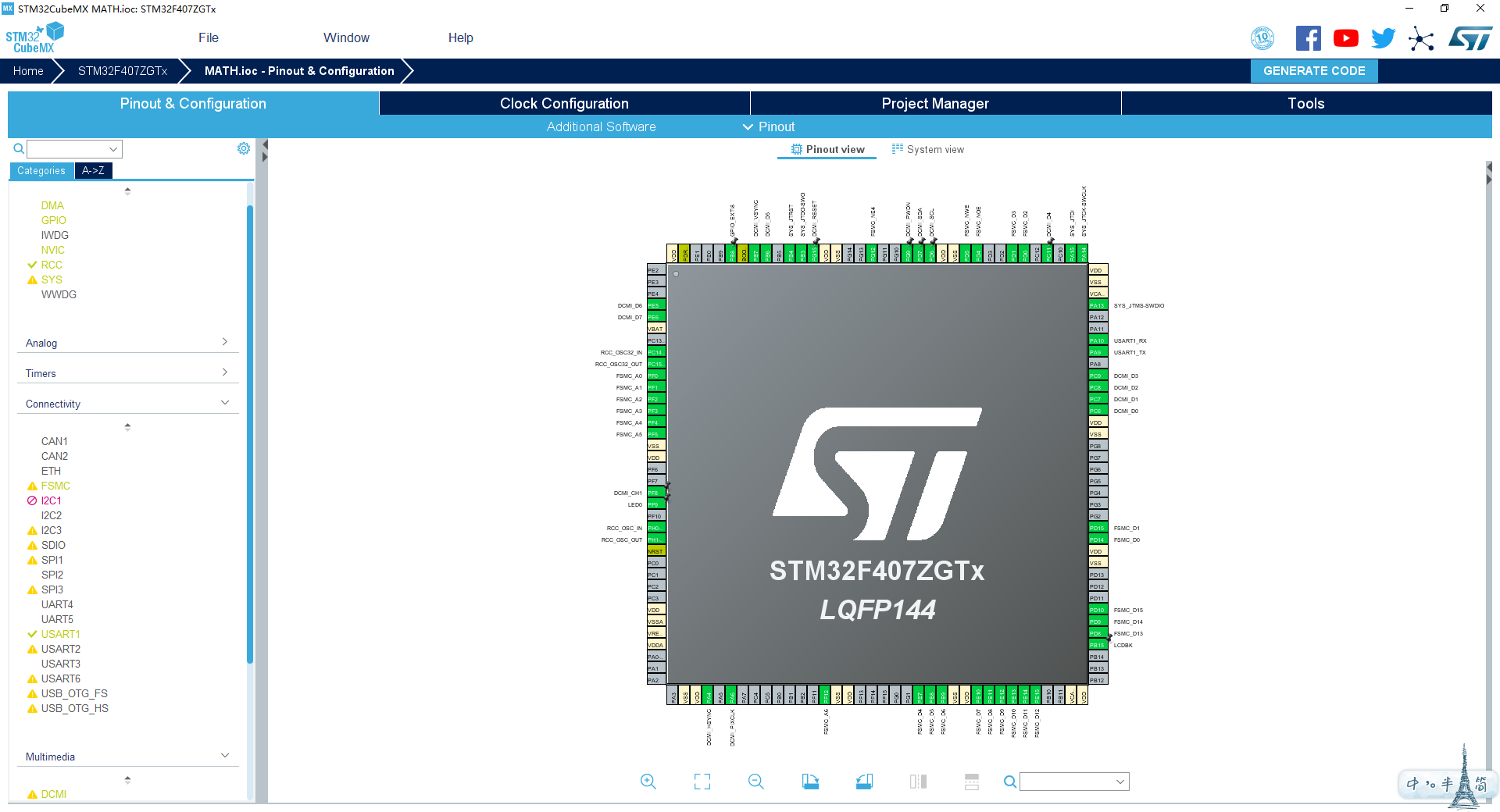Rotate the chip view clockwise
Image resolution: width=1500 pixels, height=812 pixels.
tap(810, 782)
